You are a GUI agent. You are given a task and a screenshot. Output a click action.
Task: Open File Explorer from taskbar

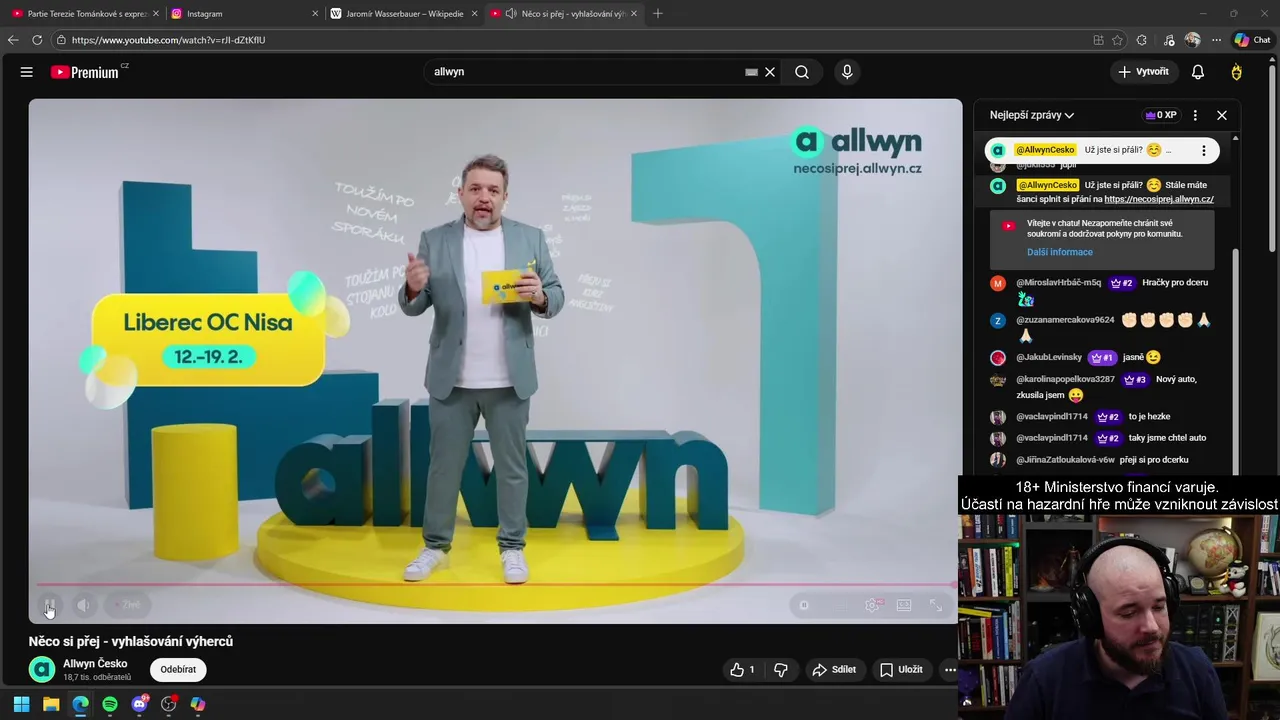tap(51, 704)
